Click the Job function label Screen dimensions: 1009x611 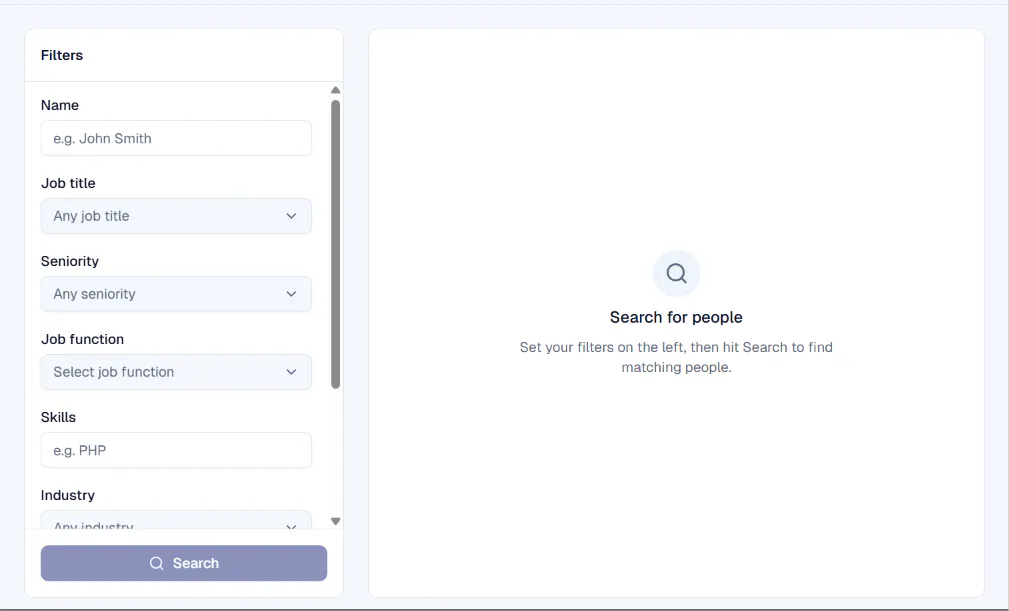tap(82, 339)
